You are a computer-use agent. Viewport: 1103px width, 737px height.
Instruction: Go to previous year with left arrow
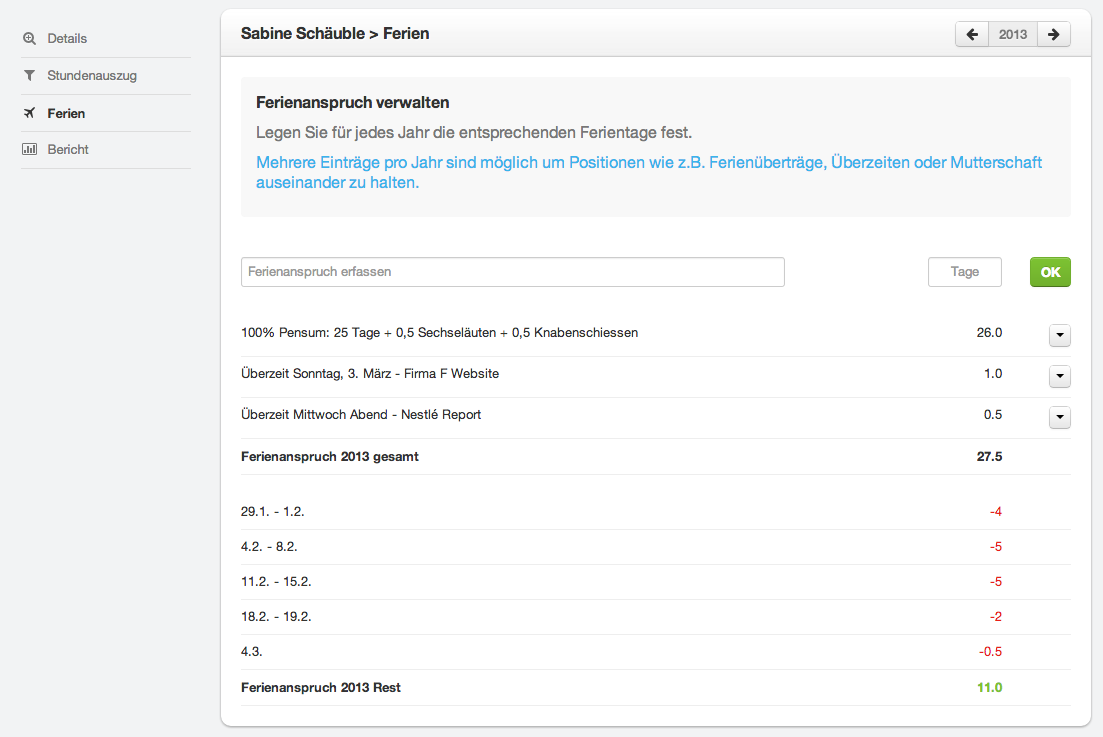pos(972,34)
